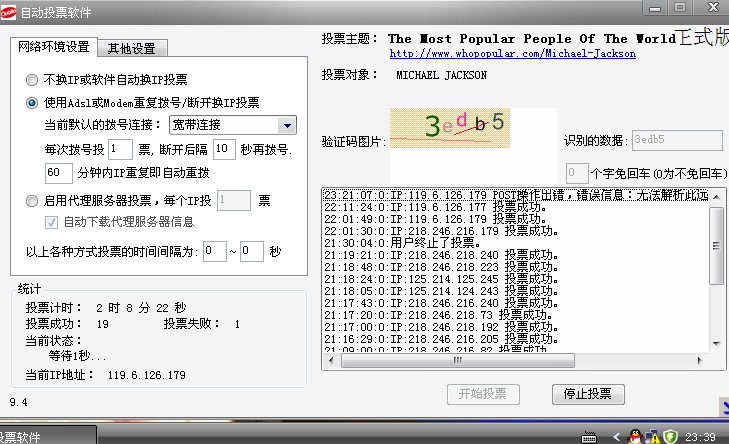Switch to 网络环境设置 tab

(54, 47)
